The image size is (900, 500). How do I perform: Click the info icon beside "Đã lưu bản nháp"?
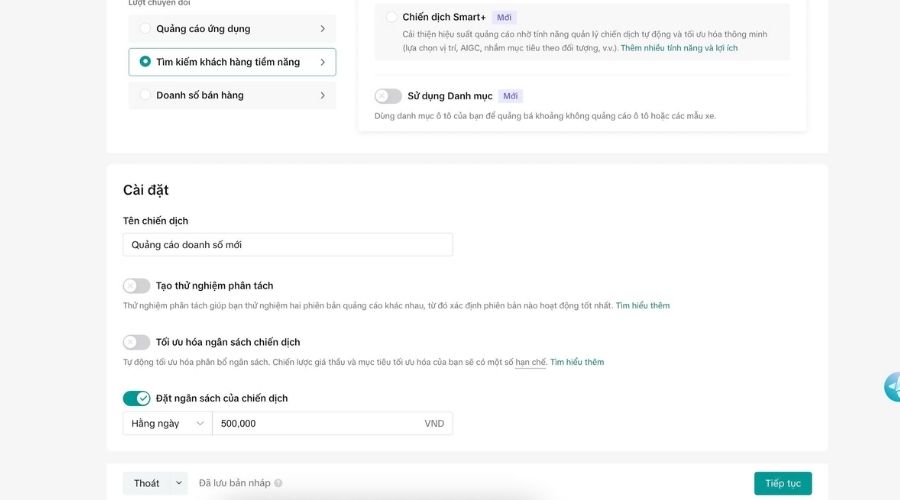point(278,483)
